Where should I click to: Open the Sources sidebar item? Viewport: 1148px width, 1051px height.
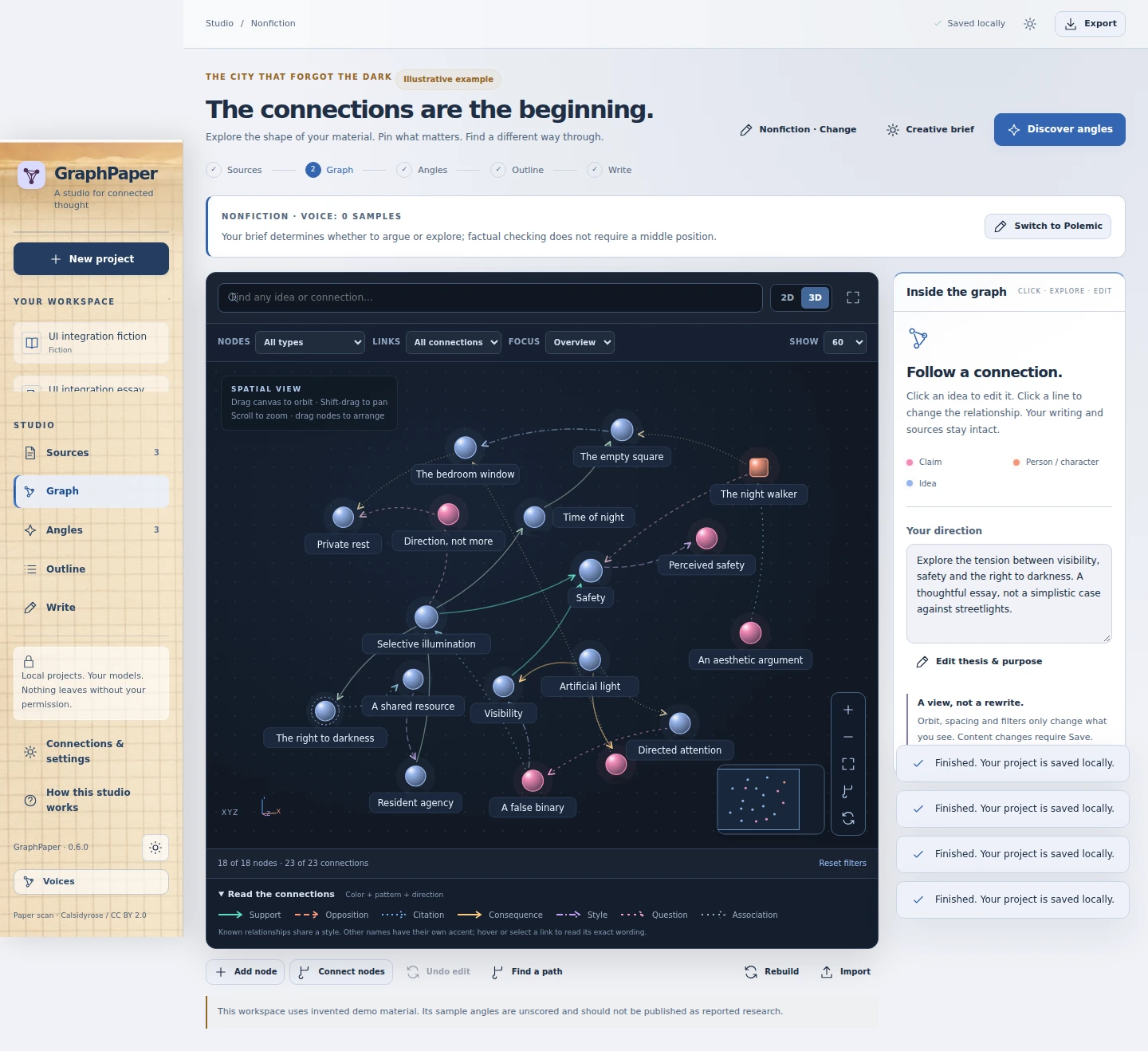(x=91, y=453)
